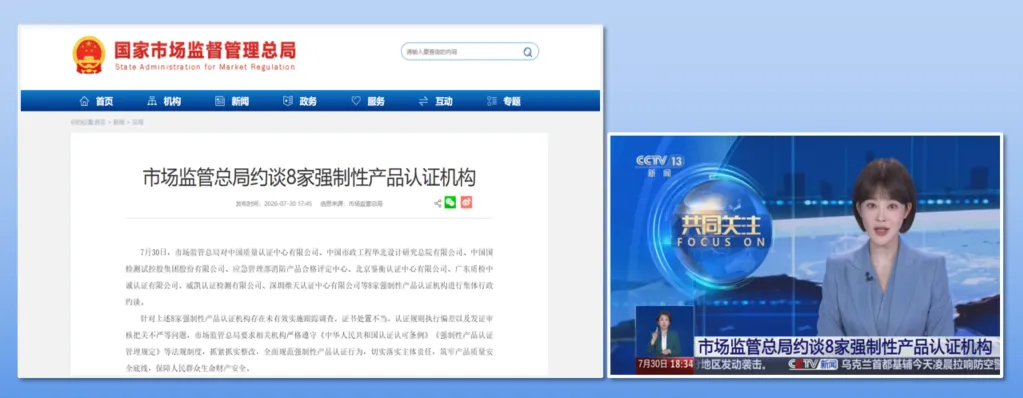1023x398 pixels.
Task: Click the breadcrumb path below navigation bar
Action: 107,122
